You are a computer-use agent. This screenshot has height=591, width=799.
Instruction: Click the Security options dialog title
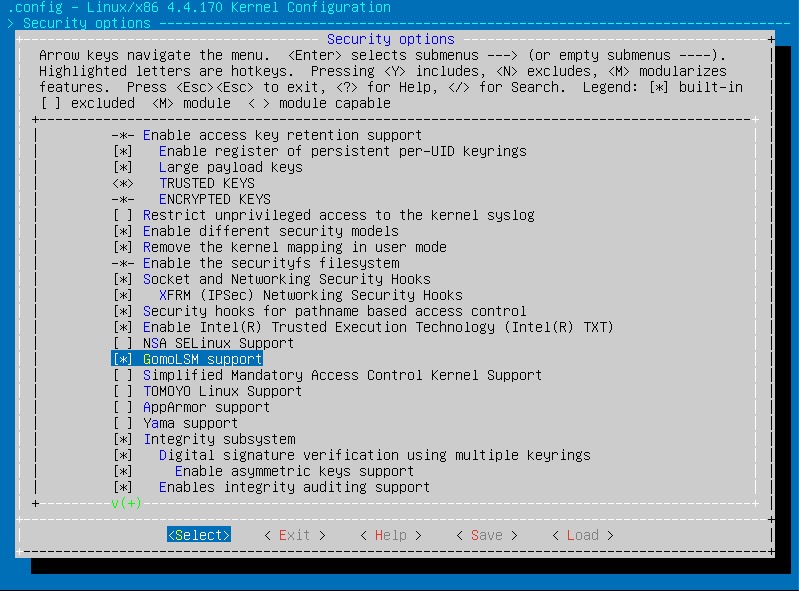coord(390,39)
